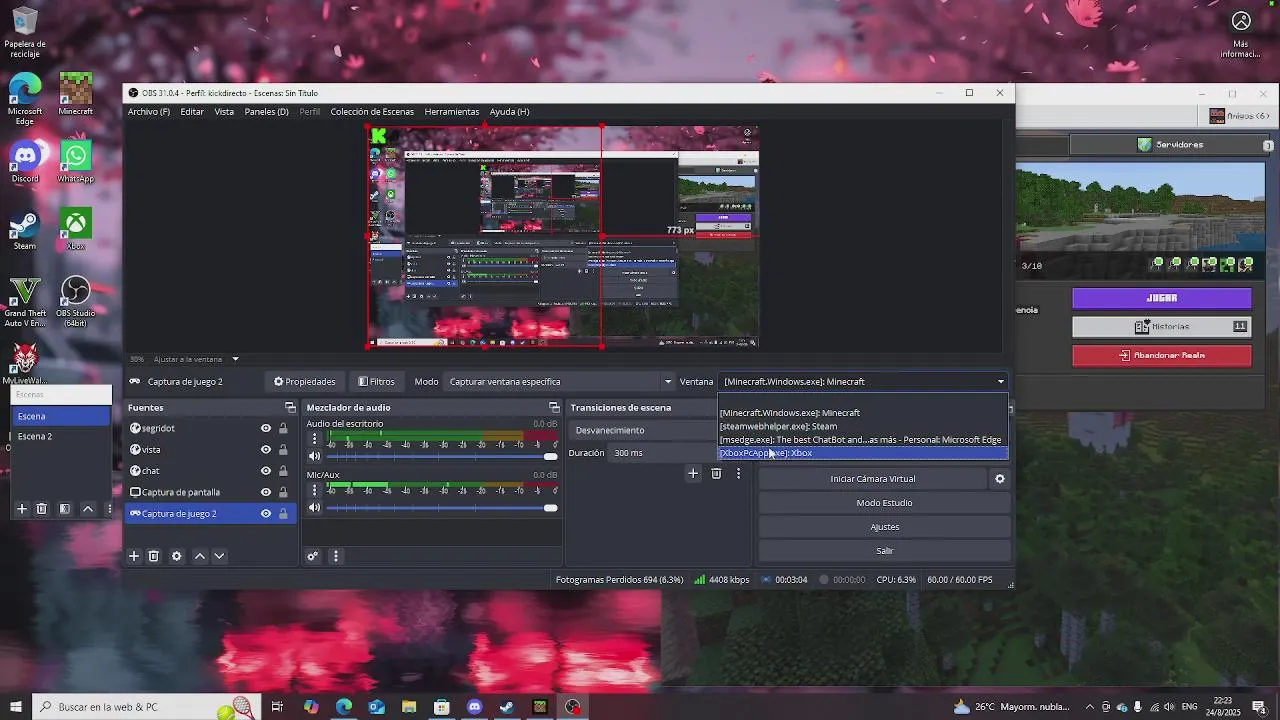Hide the Captura de pantalla source
Screen dimensions: 1280x720
click(x=266, y=492)
